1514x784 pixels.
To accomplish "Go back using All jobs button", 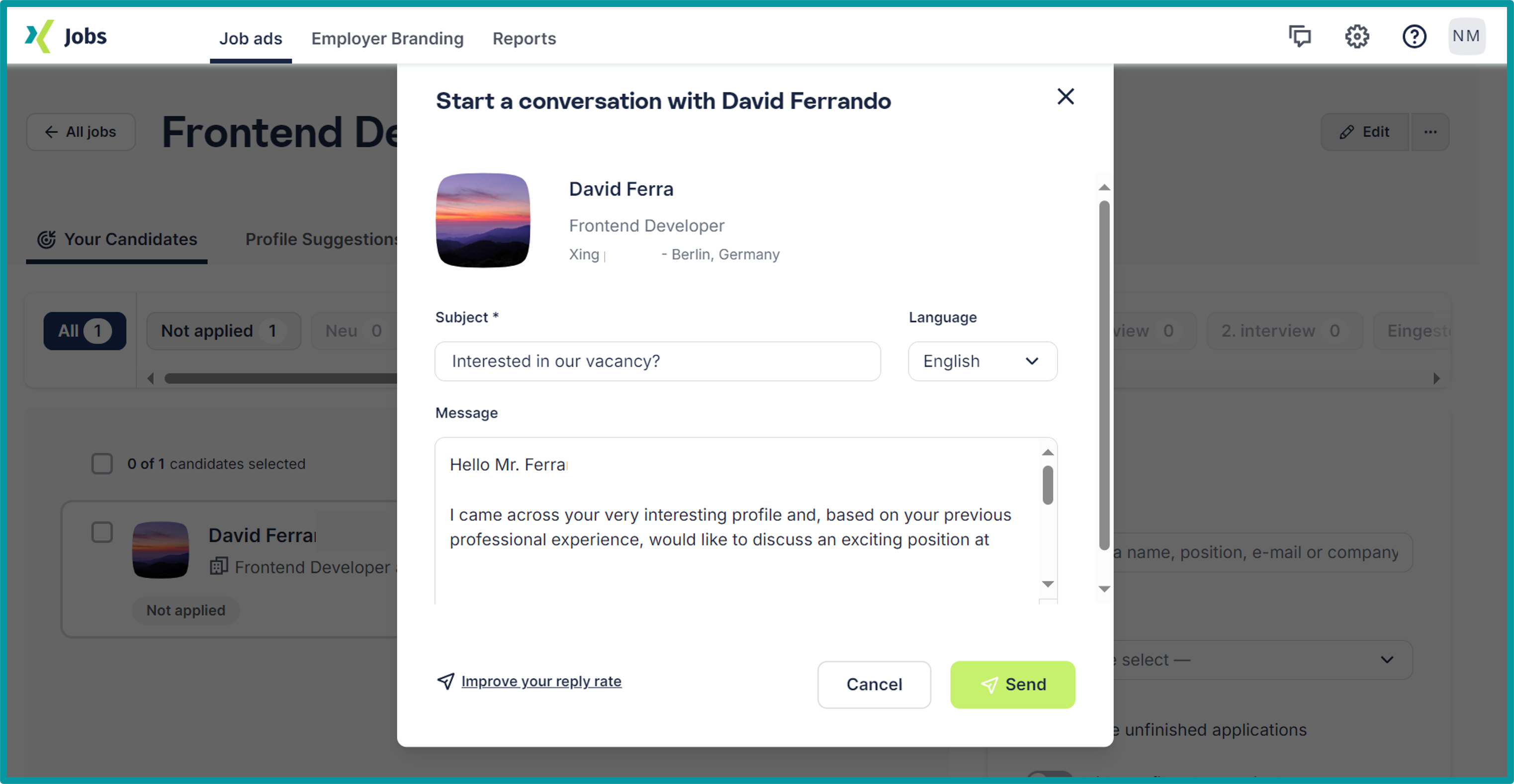I will click(81, 132).
